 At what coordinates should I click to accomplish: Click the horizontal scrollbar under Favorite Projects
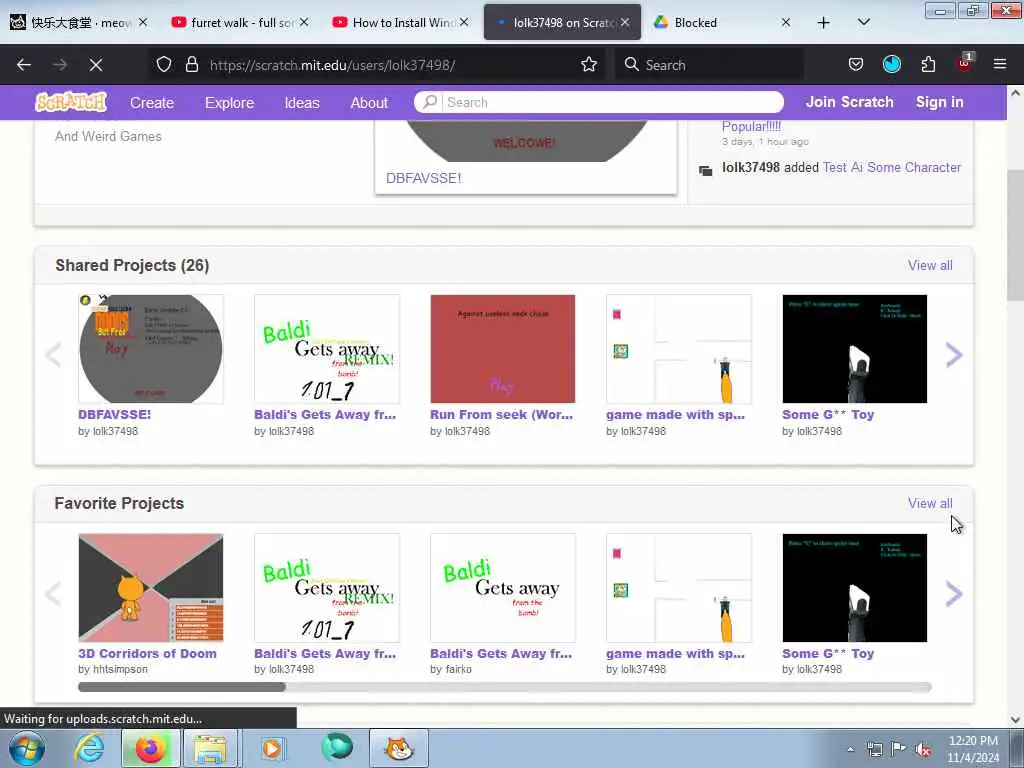504,687
